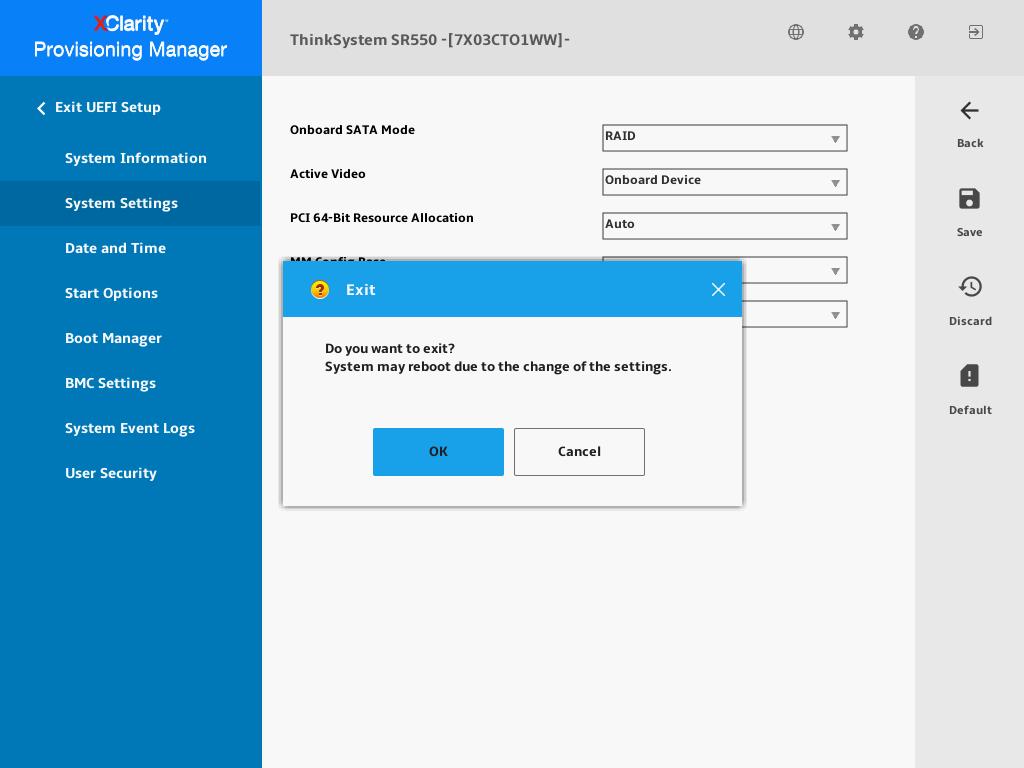Expand the MM Config Base dropdown
The image size is (1024, 768).
[834, 270]
